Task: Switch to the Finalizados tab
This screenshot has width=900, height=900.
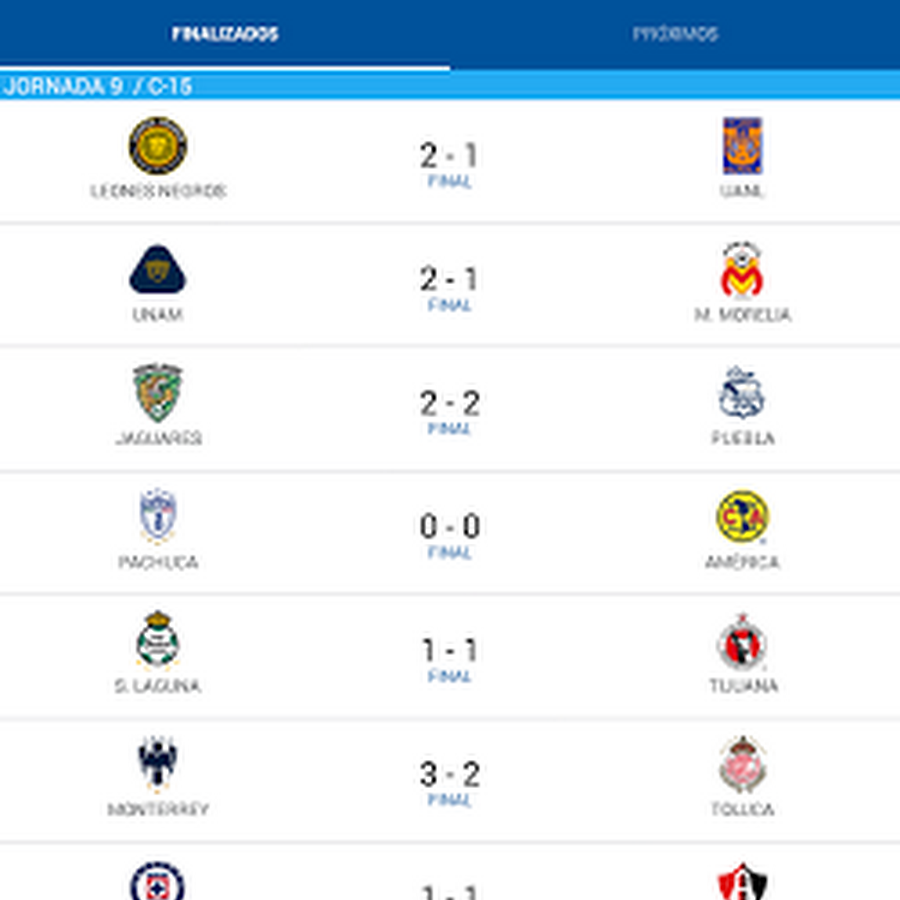Action: coord(225,34)
